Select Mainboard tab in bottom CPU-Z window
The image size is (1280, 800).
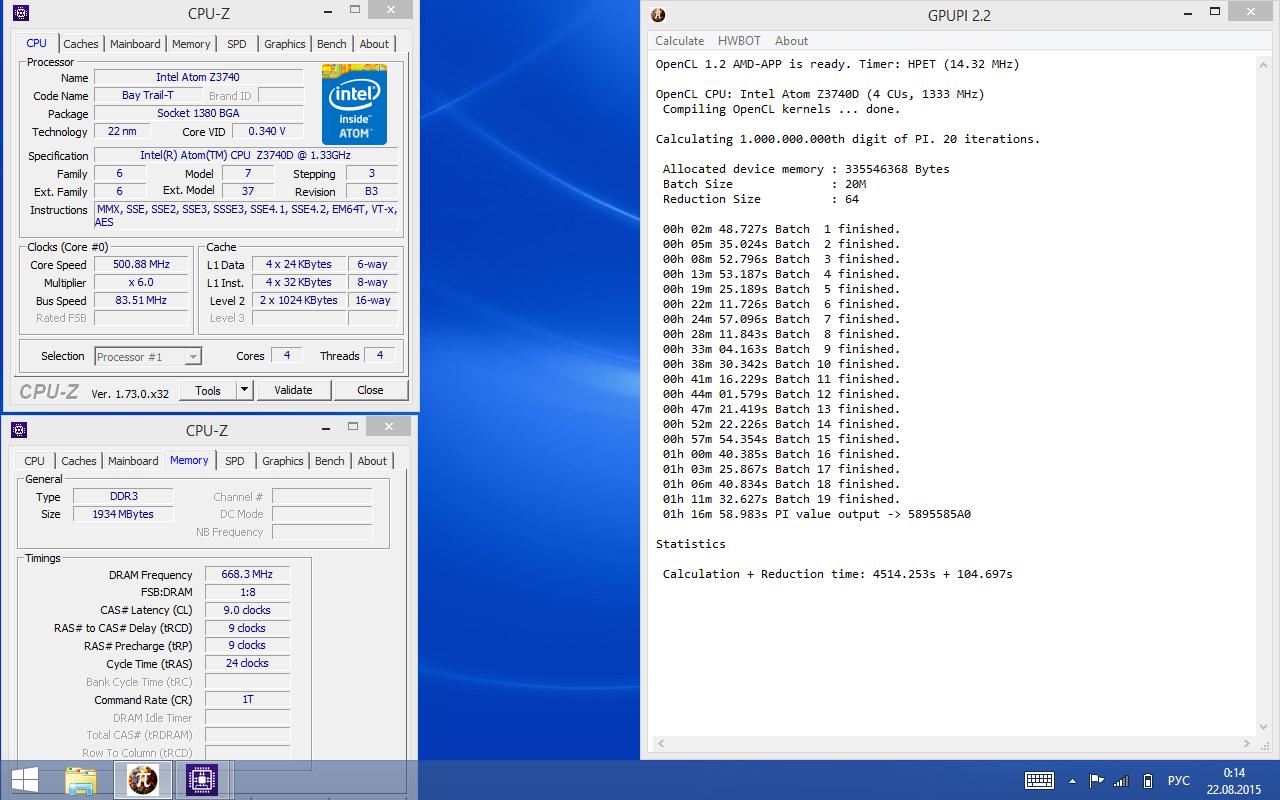click(133, 461)
